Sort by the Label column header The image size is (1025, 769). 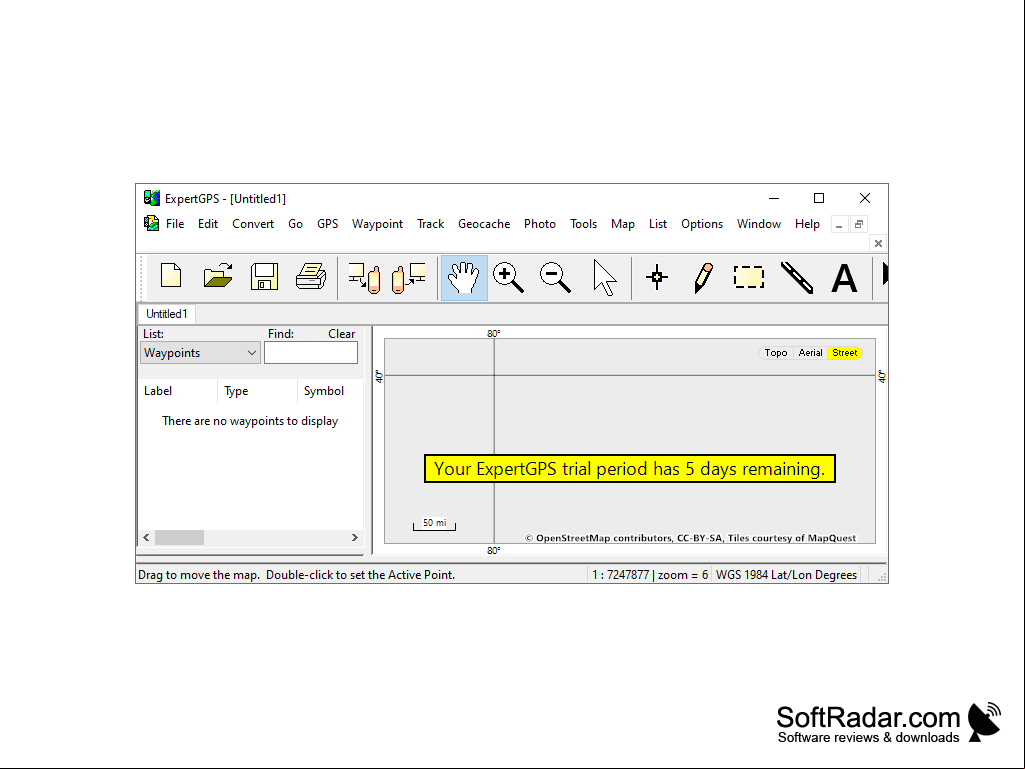pos(177,391)
